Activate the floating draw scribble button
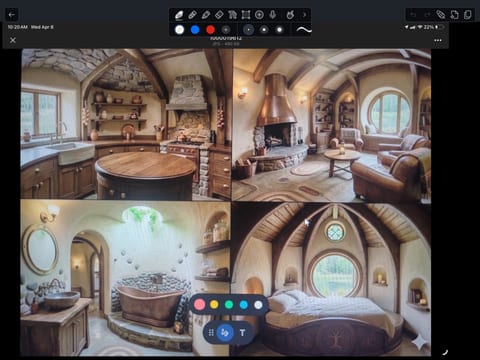480x360 pixels. pyautogui.click(x=225, y=332)
